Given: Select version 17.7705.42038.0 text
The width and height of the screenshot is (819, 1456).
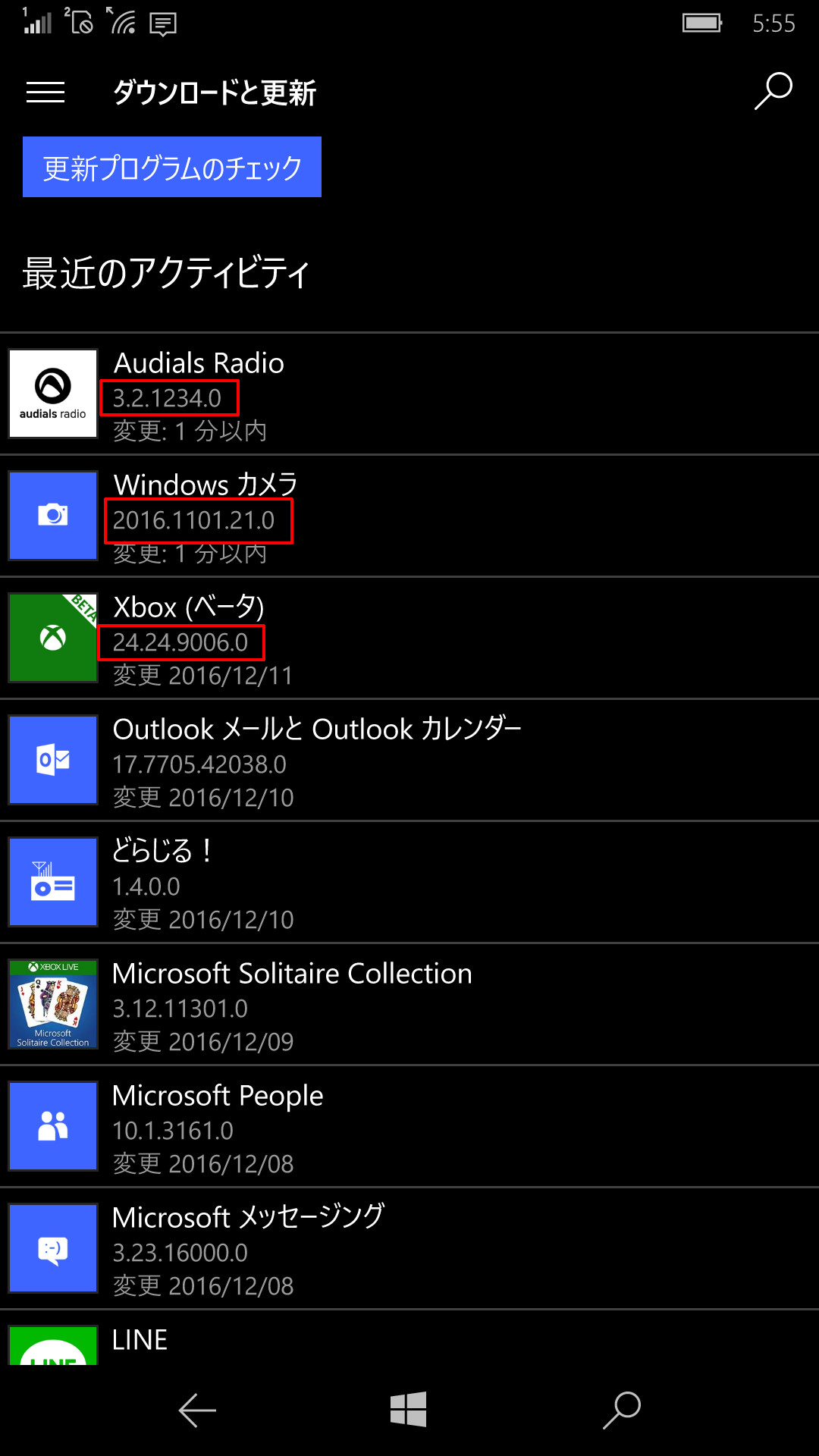Looking at the screenshot, I should (199, 764).
